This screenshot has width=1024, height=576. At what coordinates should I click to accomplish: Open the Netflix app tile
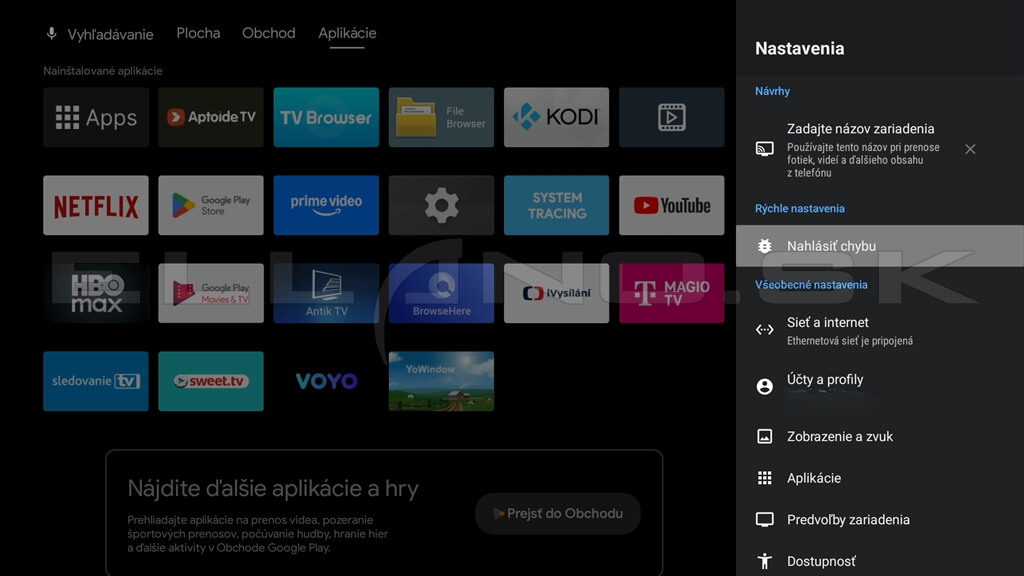(x=96, y=206)
